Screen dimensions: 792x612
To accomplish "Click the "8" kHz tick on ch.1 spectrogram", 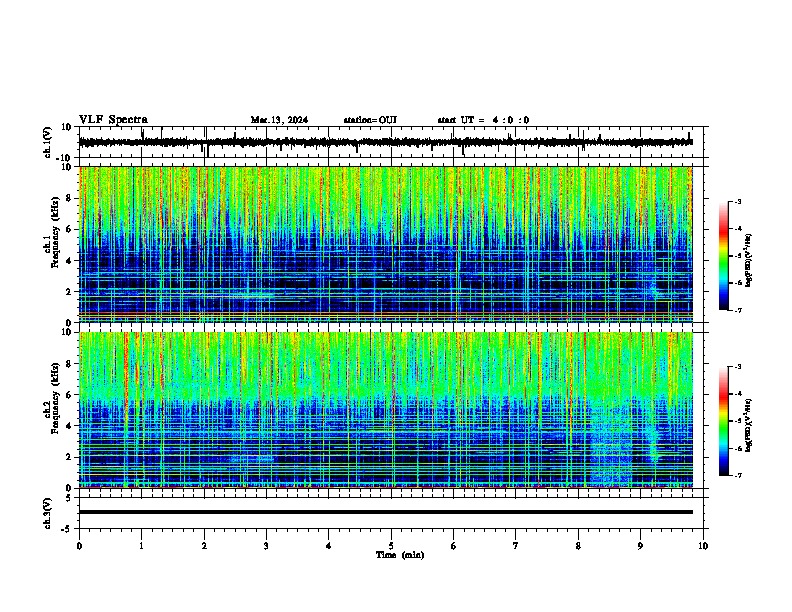I will pos(69,198).
